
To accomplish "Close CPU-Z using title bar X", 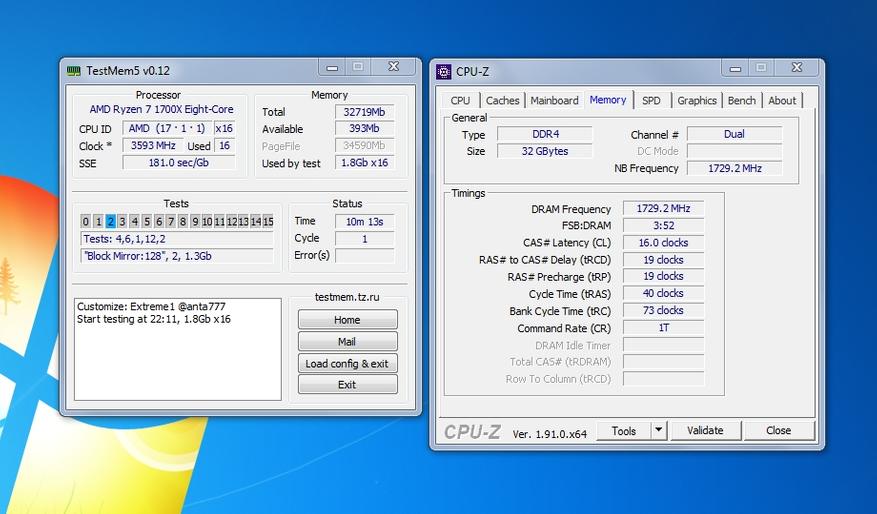I will click(797, 68).
